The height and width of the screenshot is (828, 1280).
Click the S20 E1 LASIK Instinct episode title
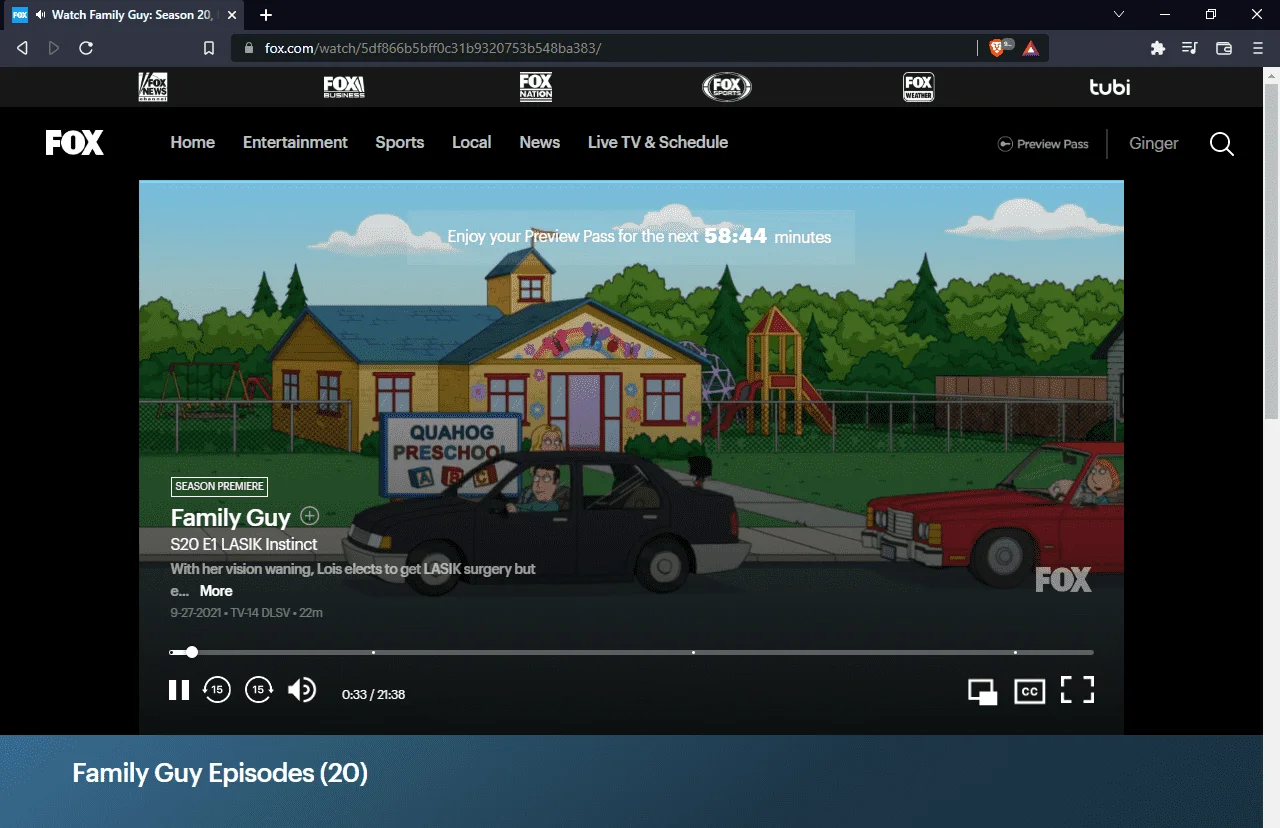click(x=244, y=544)
